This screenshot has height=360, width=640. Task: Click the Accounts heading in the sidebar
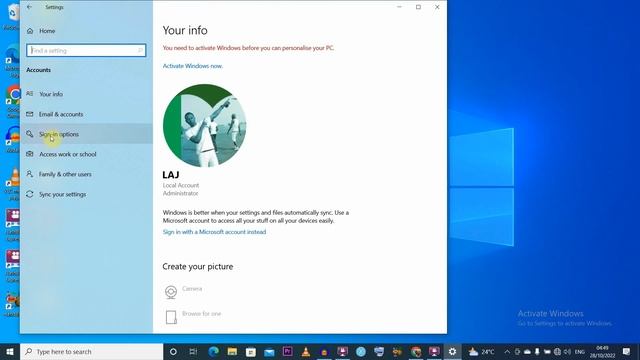pyautogui.click(x=38, y=70)
